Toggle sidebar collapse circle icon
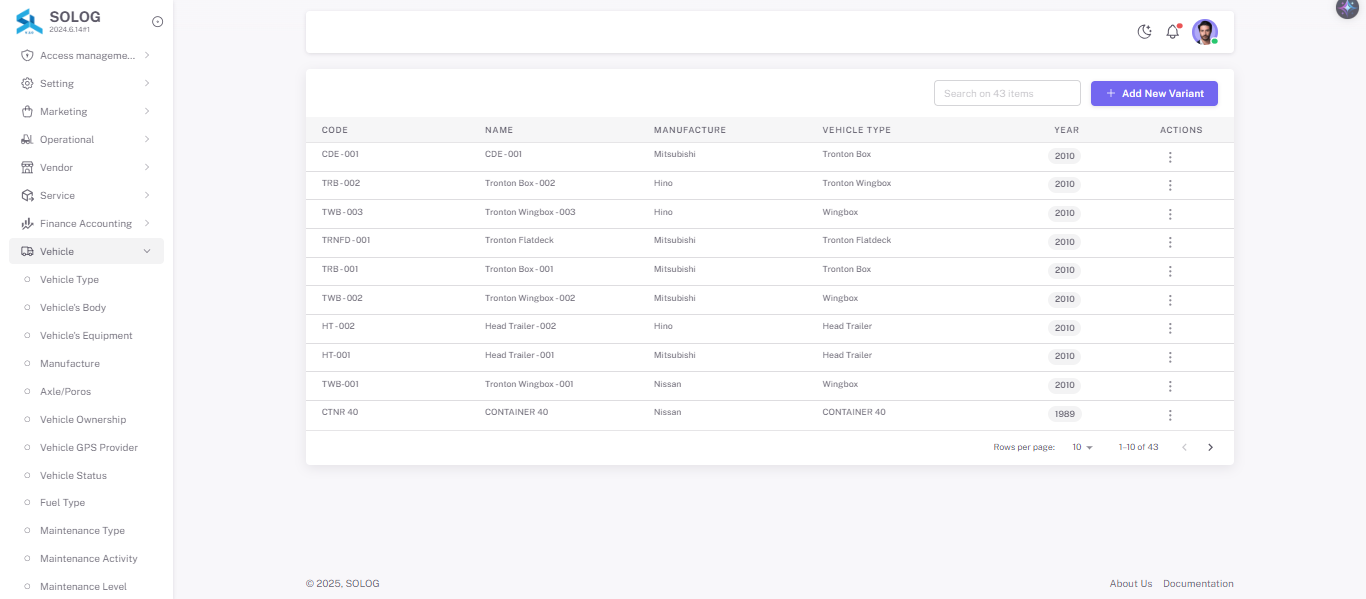1366x599 pixels. click(157, 22)
